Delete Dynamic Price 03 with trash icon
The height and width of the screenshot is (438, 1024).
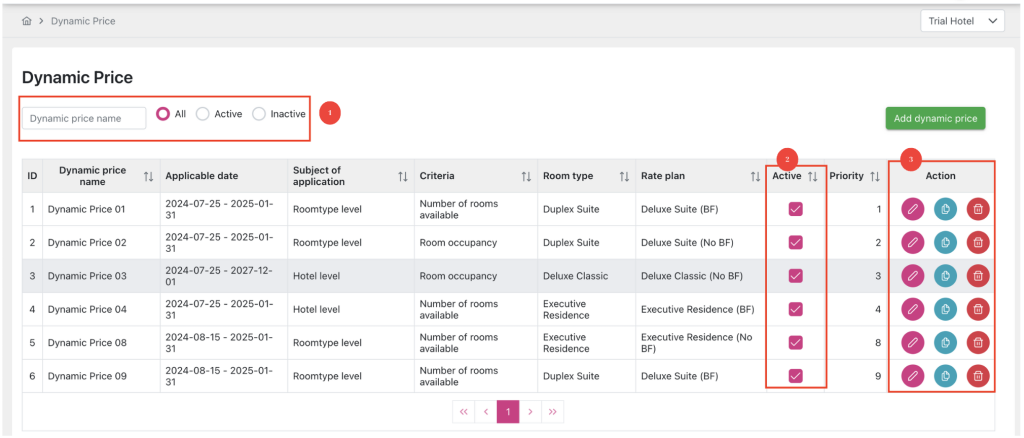[x=978, y=276]
